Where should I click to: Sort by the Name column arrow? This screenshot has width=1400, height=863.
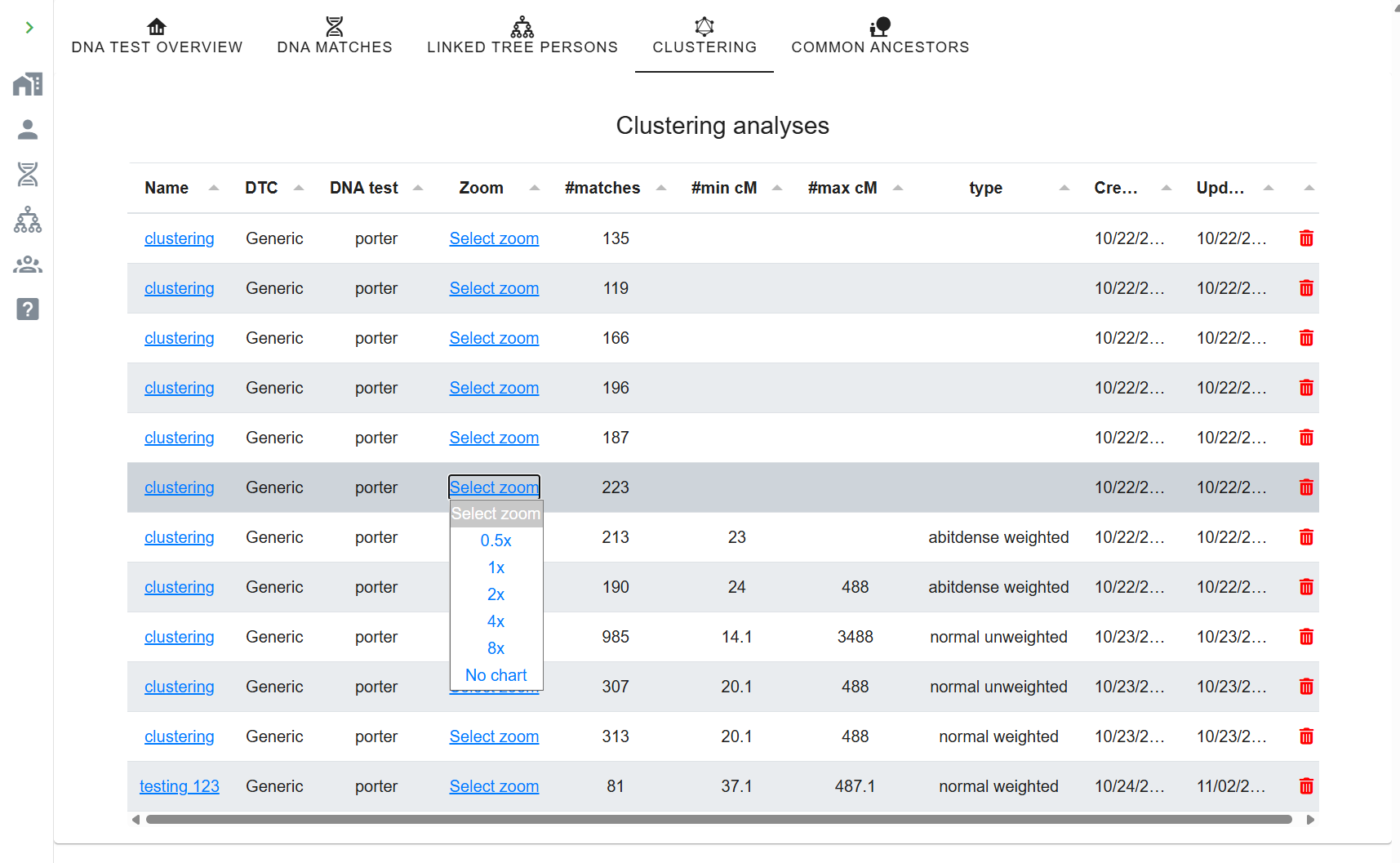pyautogui.click(x=214, y=188)
